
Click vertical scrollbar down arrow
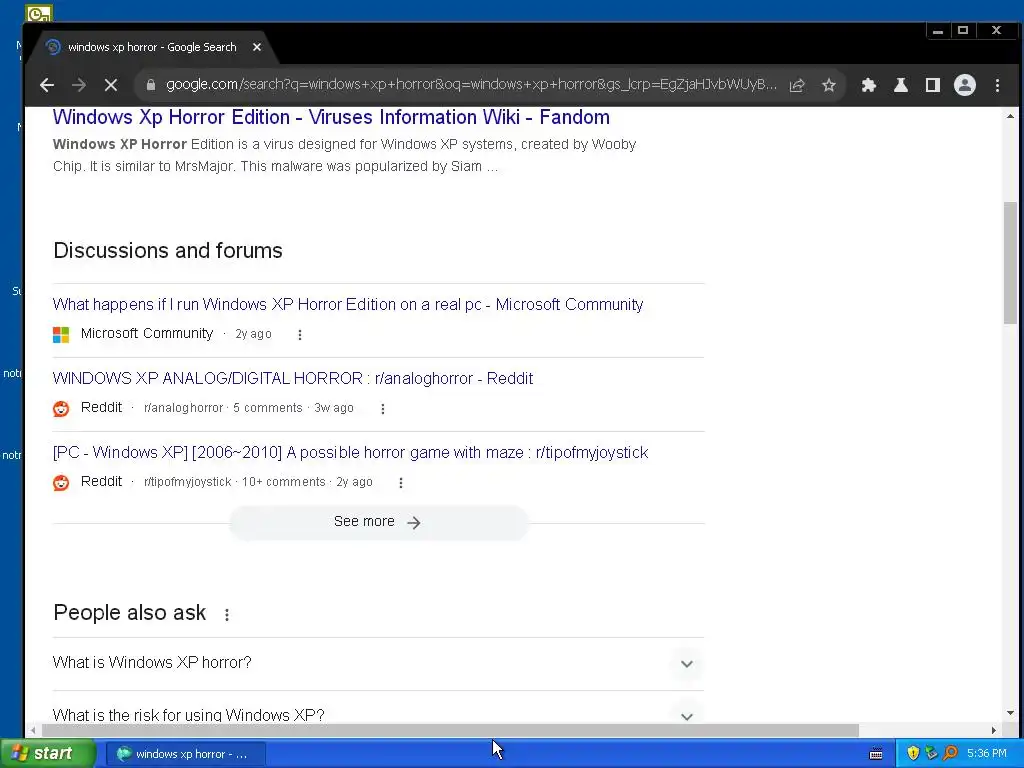click(1010, 713)
